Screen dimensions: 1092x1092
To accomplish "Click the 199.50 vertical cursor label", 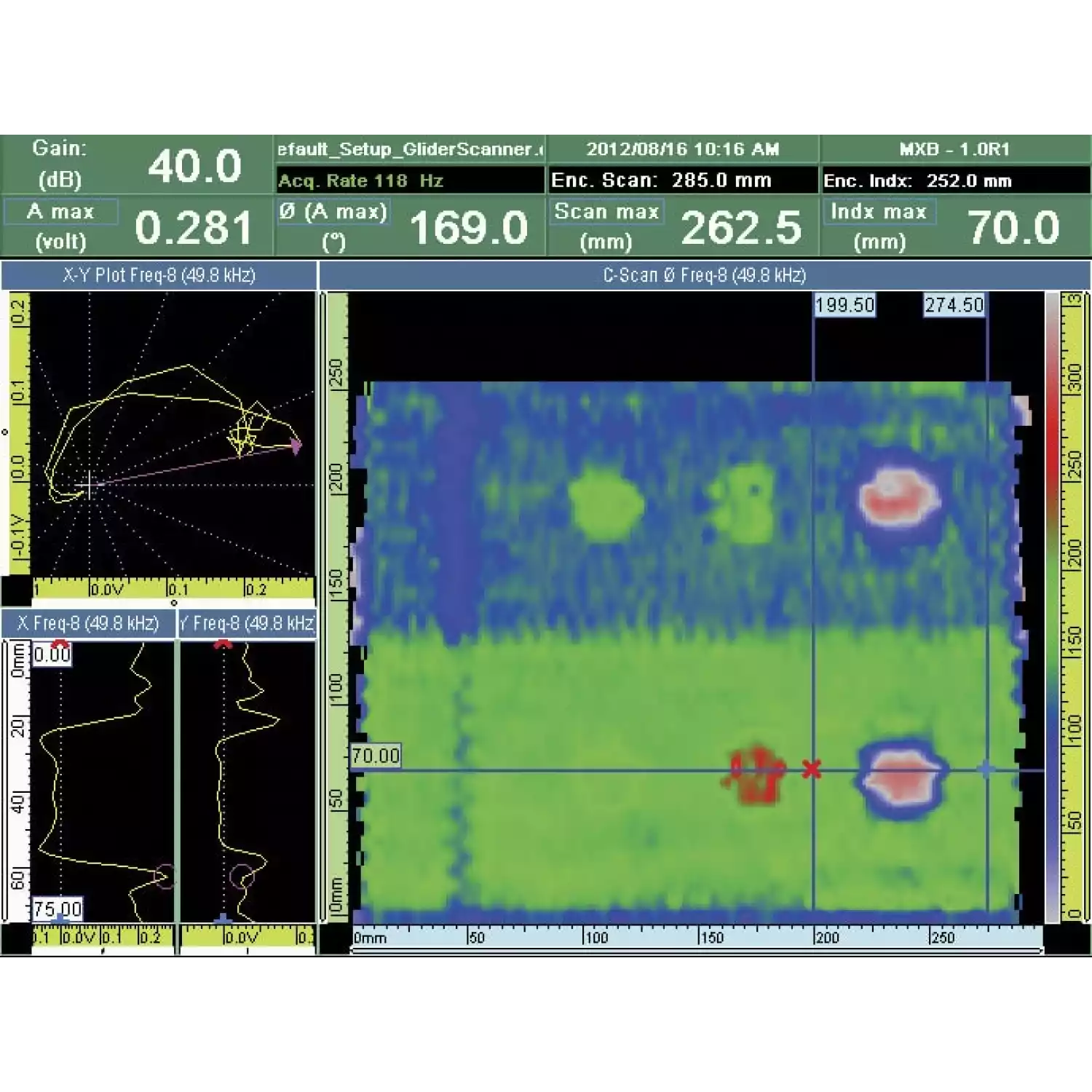I will [x=844, y=305].
